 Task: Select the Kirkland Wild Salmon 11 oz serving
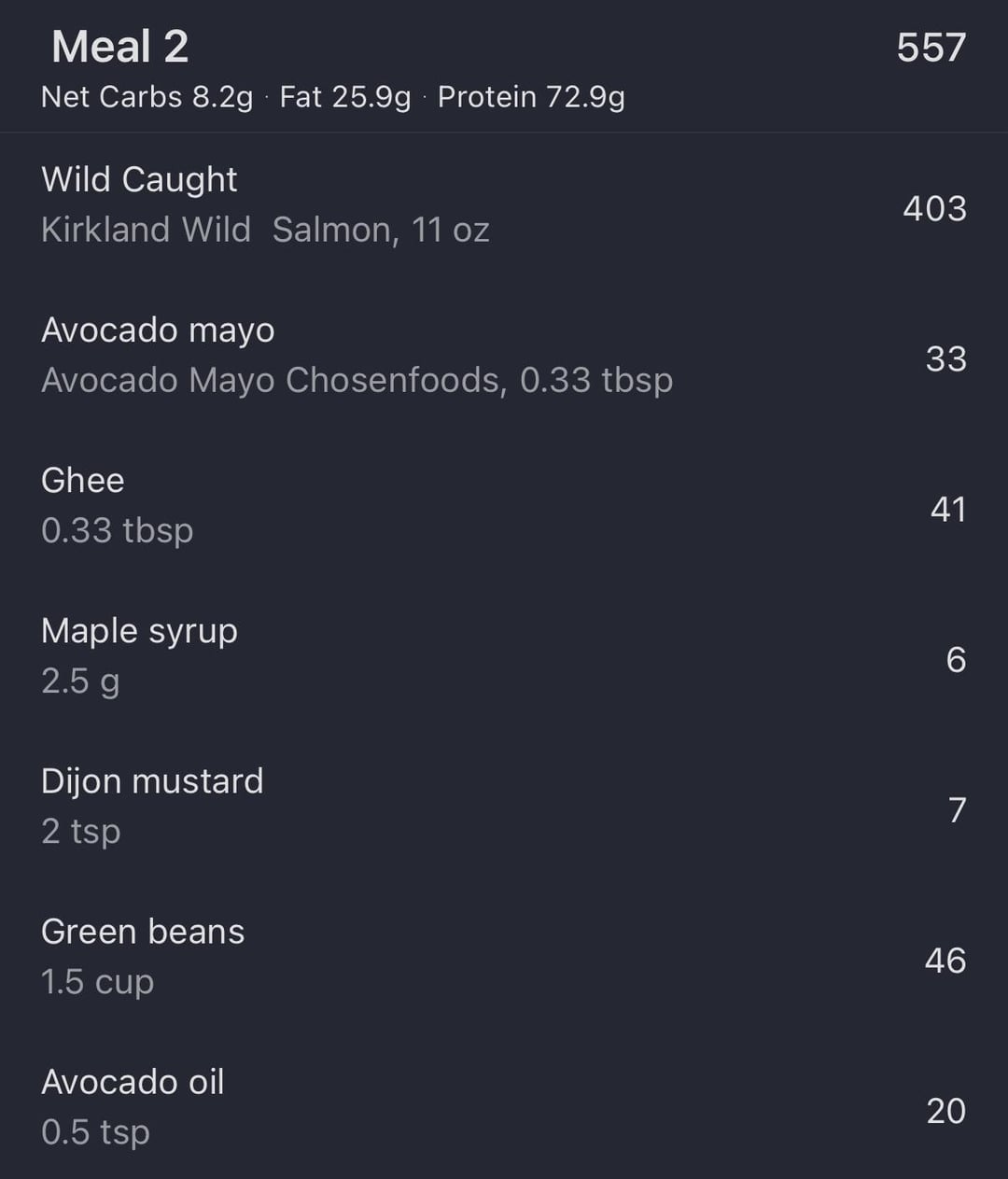point(265,230)
